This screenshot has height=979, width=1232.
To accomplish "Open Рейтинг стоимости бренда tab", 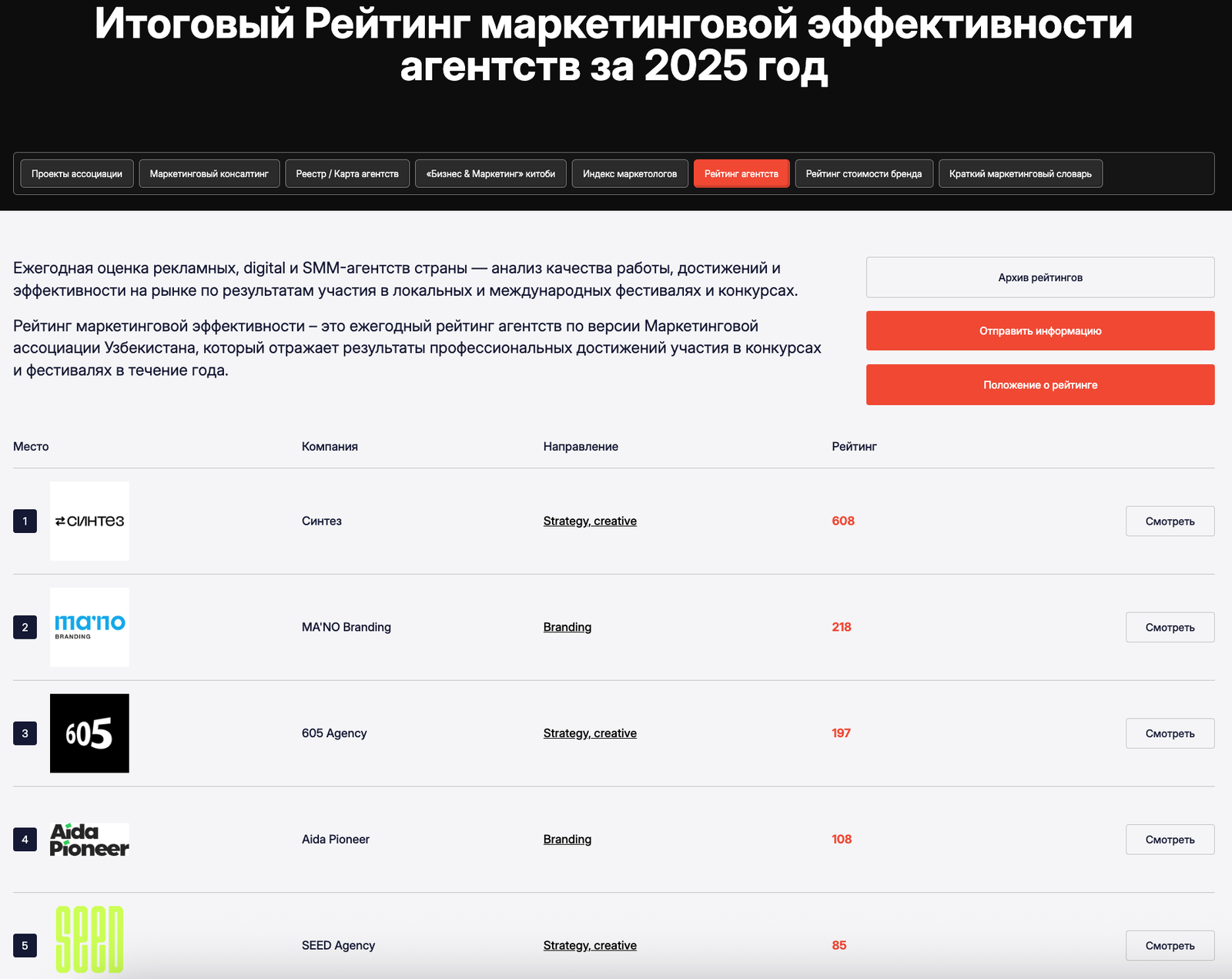I will coord(864,173).
